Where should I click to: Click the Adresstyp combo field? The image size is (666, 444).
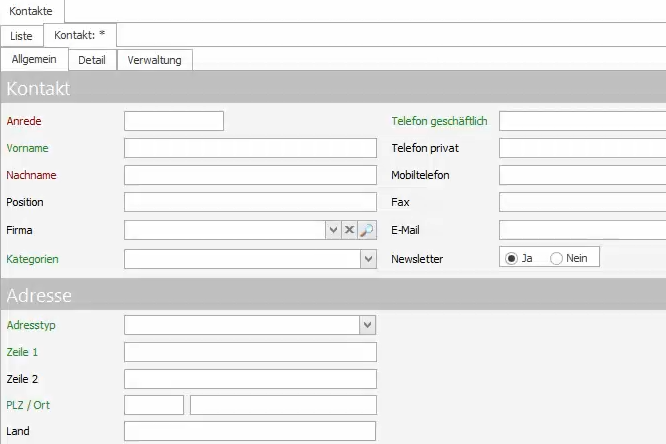242,325
